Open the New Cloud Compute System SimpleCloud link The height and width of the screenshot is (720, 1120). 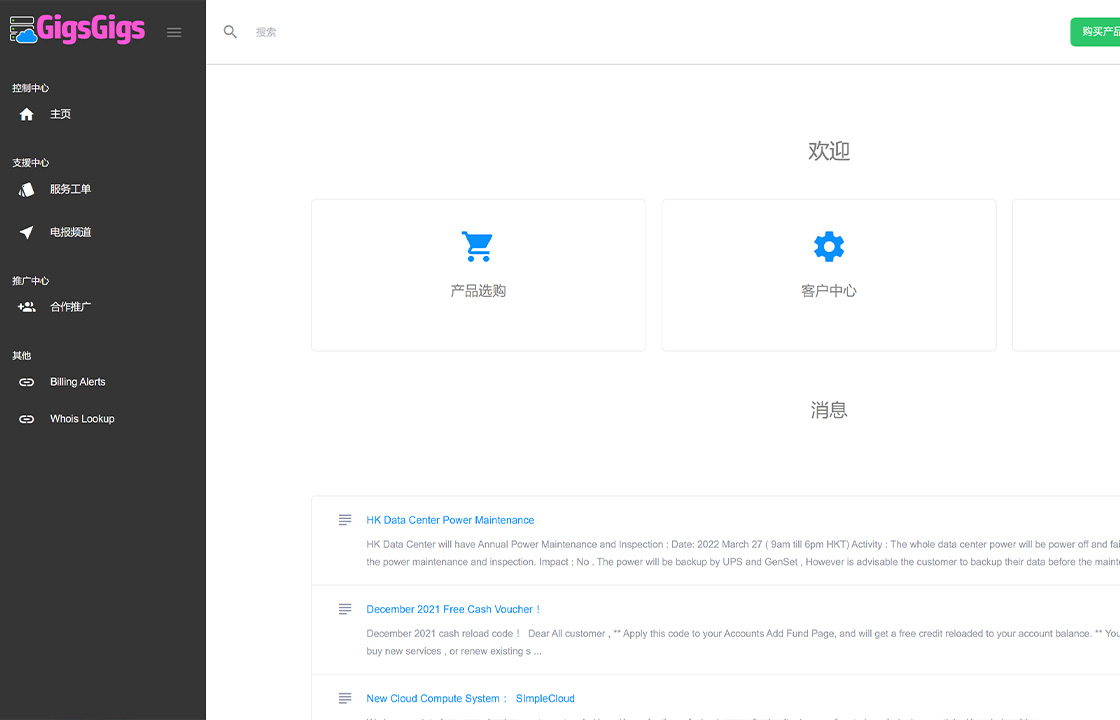[x=470, y=699]
